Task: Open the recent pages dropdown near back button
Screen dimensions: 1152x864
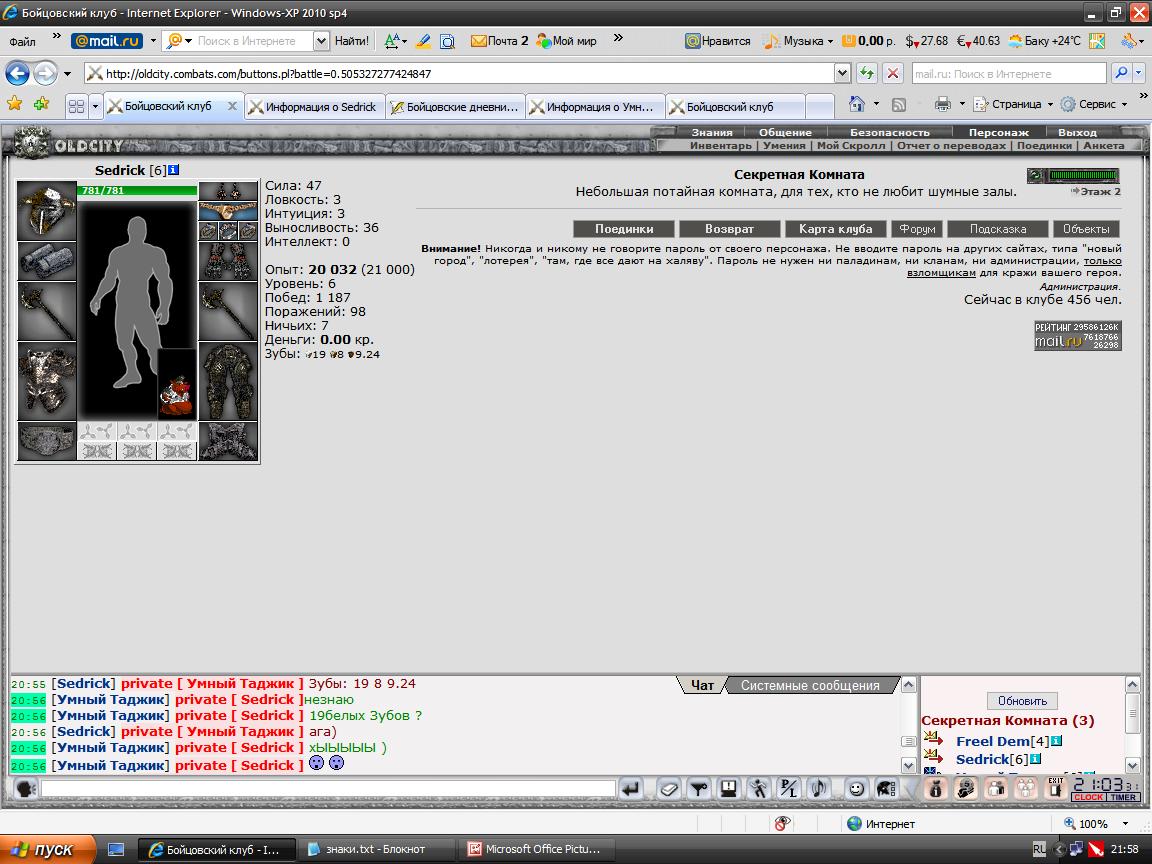Action: pyautogui.click(x=68, y=73)
